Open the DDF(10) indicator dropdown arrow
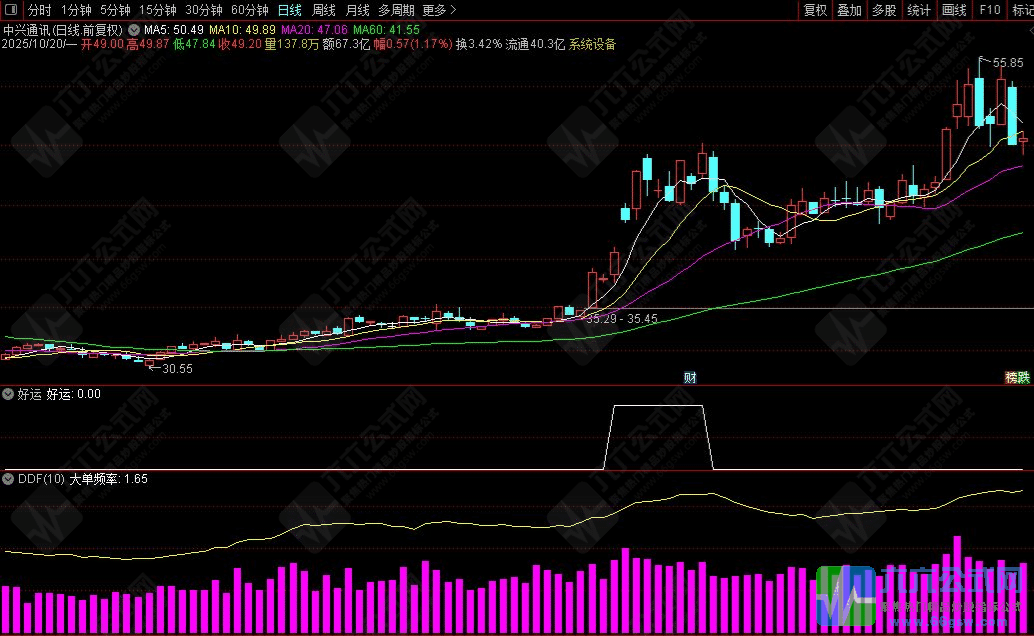This screenshot has height=636, width=1034. click(9, 479)
